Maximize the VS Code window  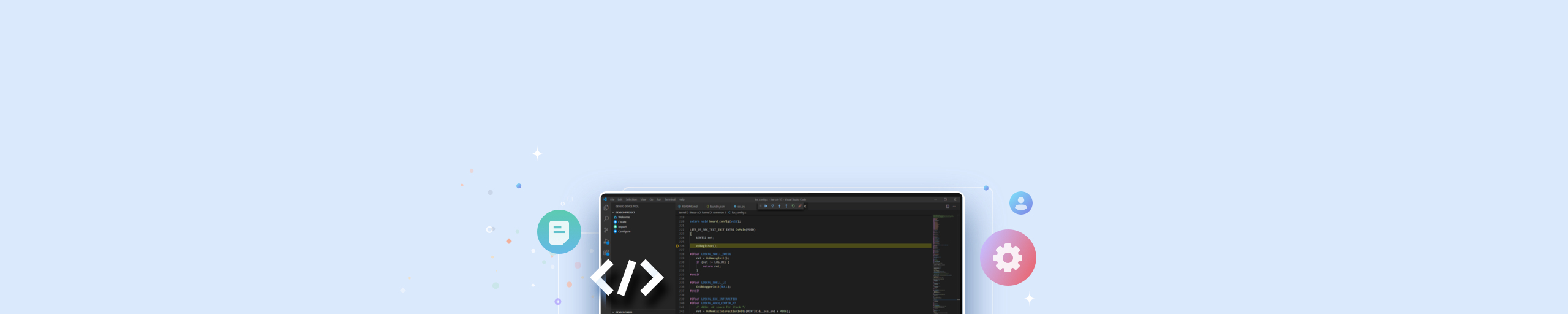945,199
